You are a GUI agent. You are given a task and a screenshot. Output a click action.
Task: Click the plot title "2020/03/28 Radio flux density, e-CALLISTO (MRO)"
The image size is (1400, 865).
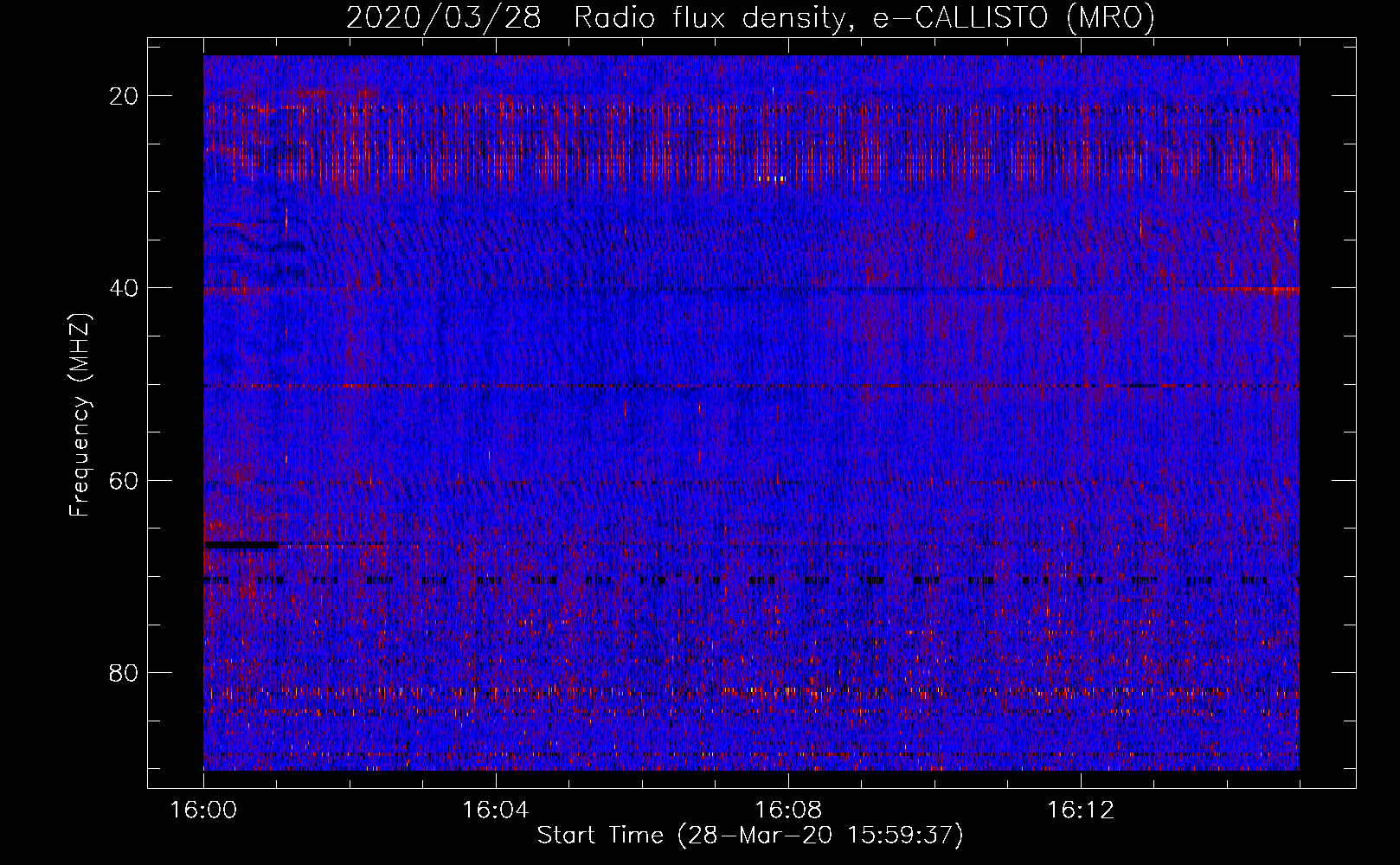tap(750, 17)
